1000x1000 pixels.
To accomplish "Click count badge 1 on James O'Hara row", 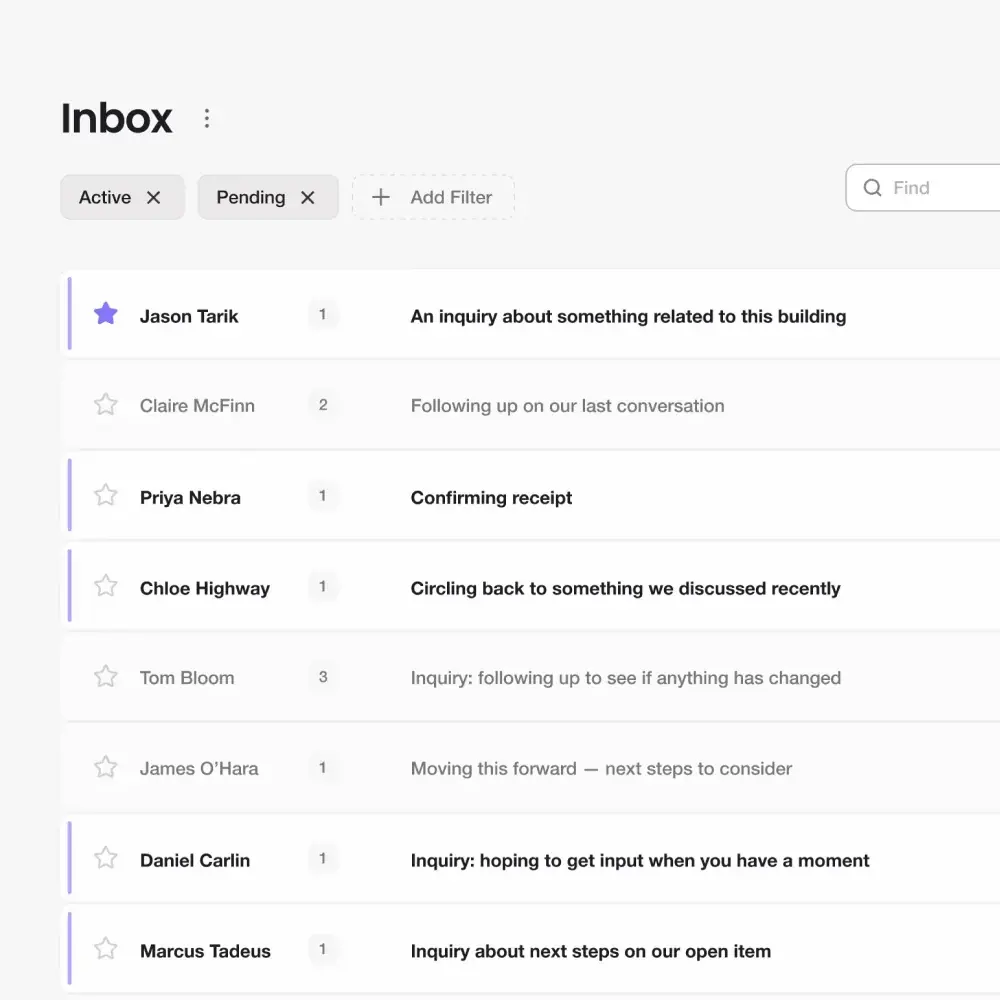I will [323, 767].
